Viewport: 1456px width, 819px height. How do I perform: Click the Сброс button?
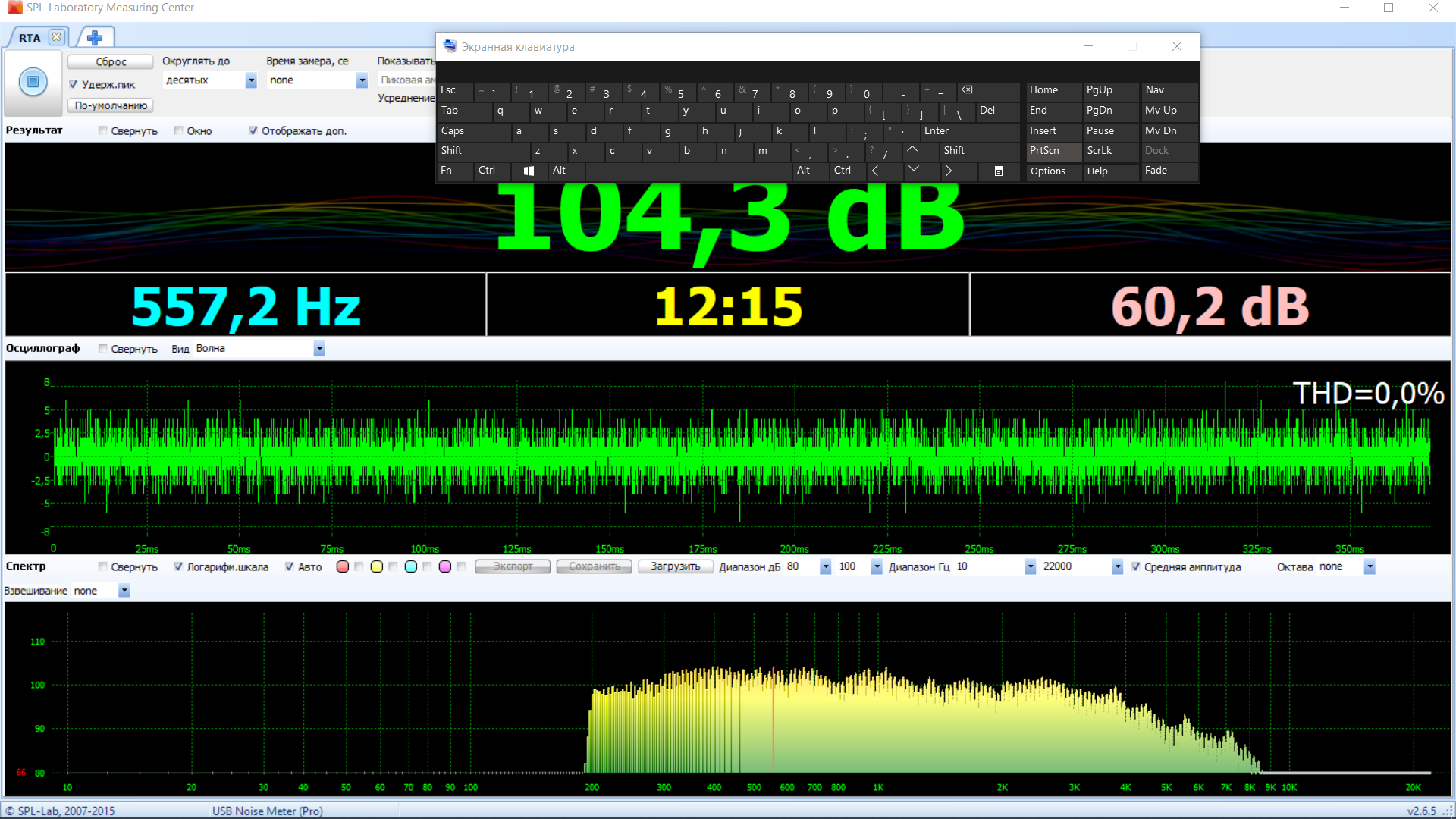(111, 62)
